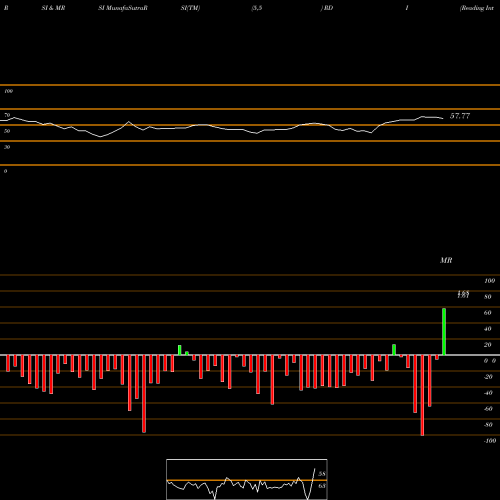Click the MR axis label 80
500x500 pixels.
click(488, 297)
